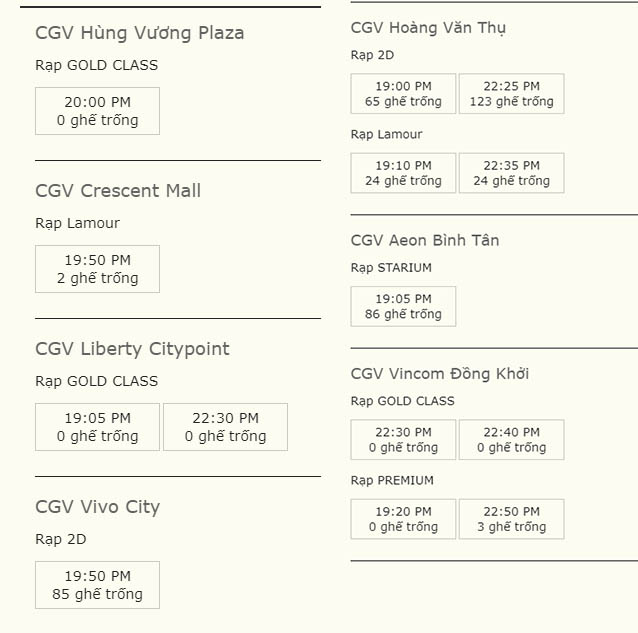This screenshot has width=638, height=633.
Task: Choose 19:20 PM PREMIUM showtime at Vincom Đồng Khởi
Action: [x=403, y=519]
